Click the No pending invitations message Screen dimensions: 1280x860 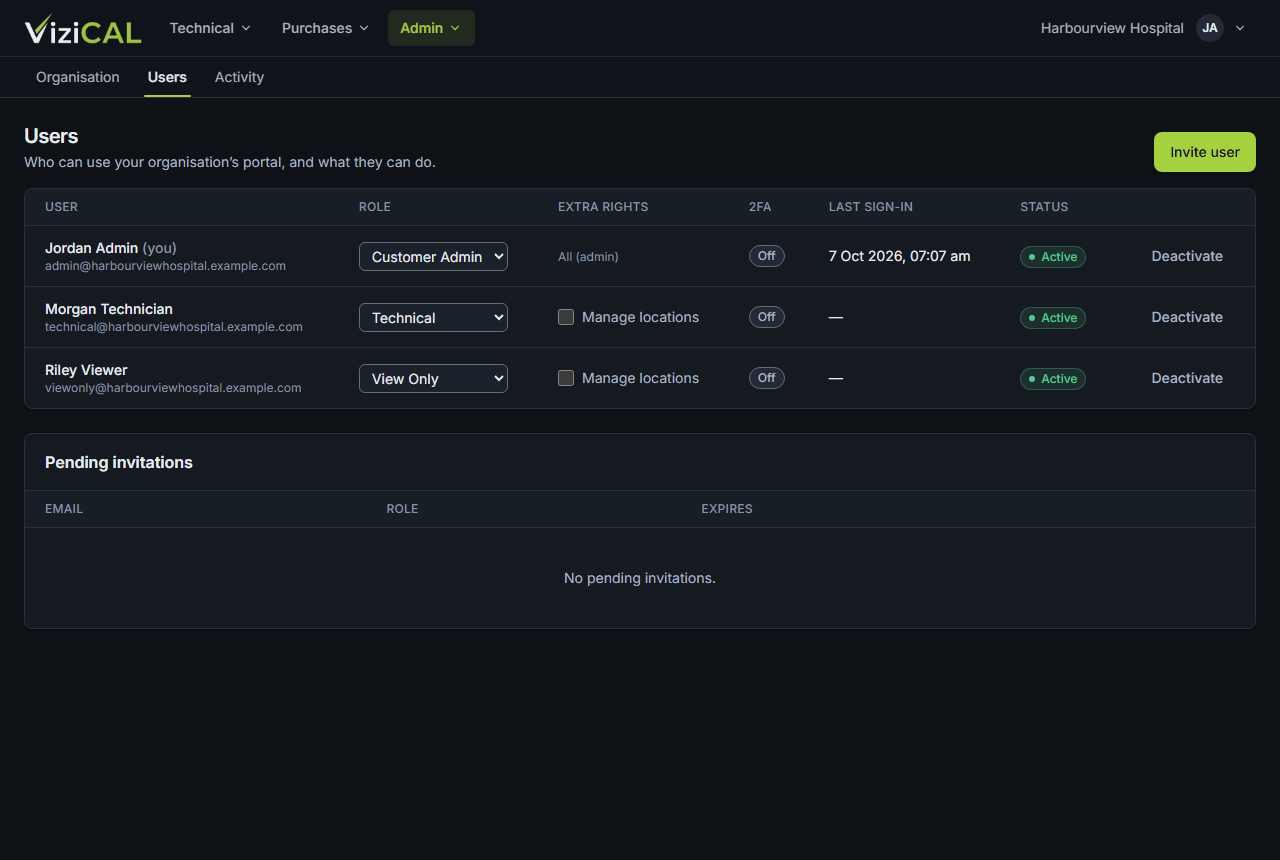point(640,578)
